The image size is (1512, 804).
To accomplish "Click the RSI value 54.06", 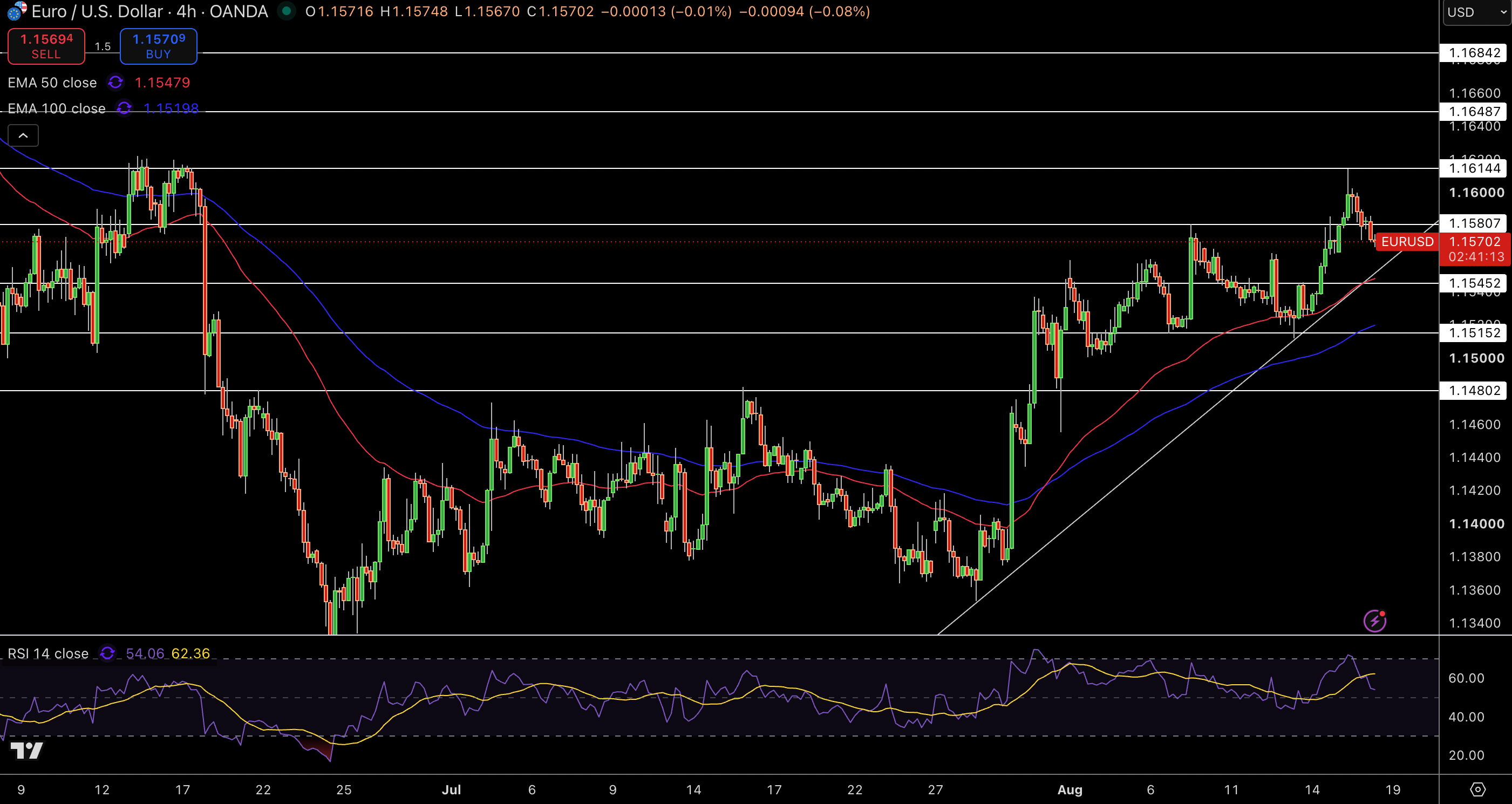I will pos(145,653).
